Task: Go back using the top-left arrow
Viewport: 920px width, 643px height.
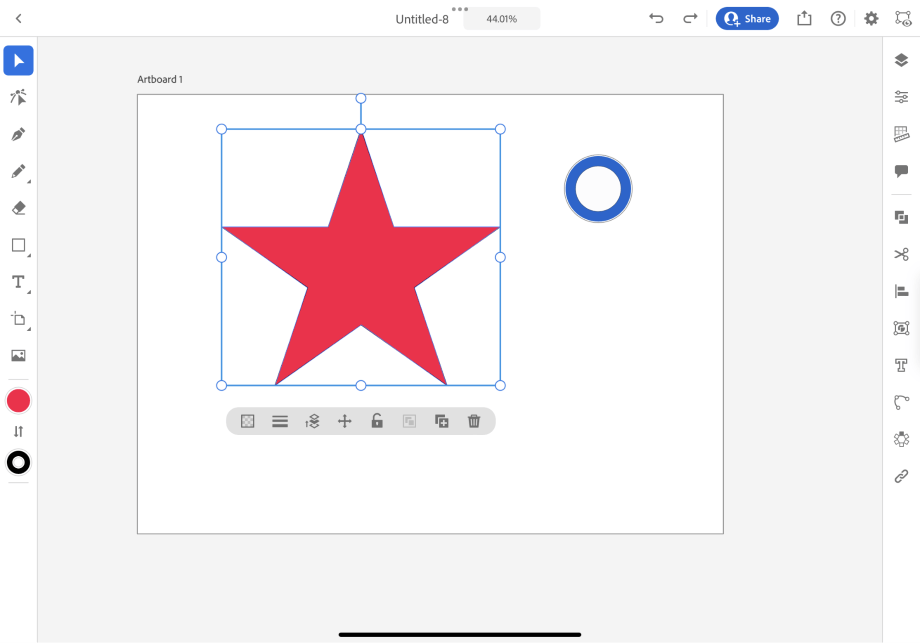Action: click(x=18, y=19)
